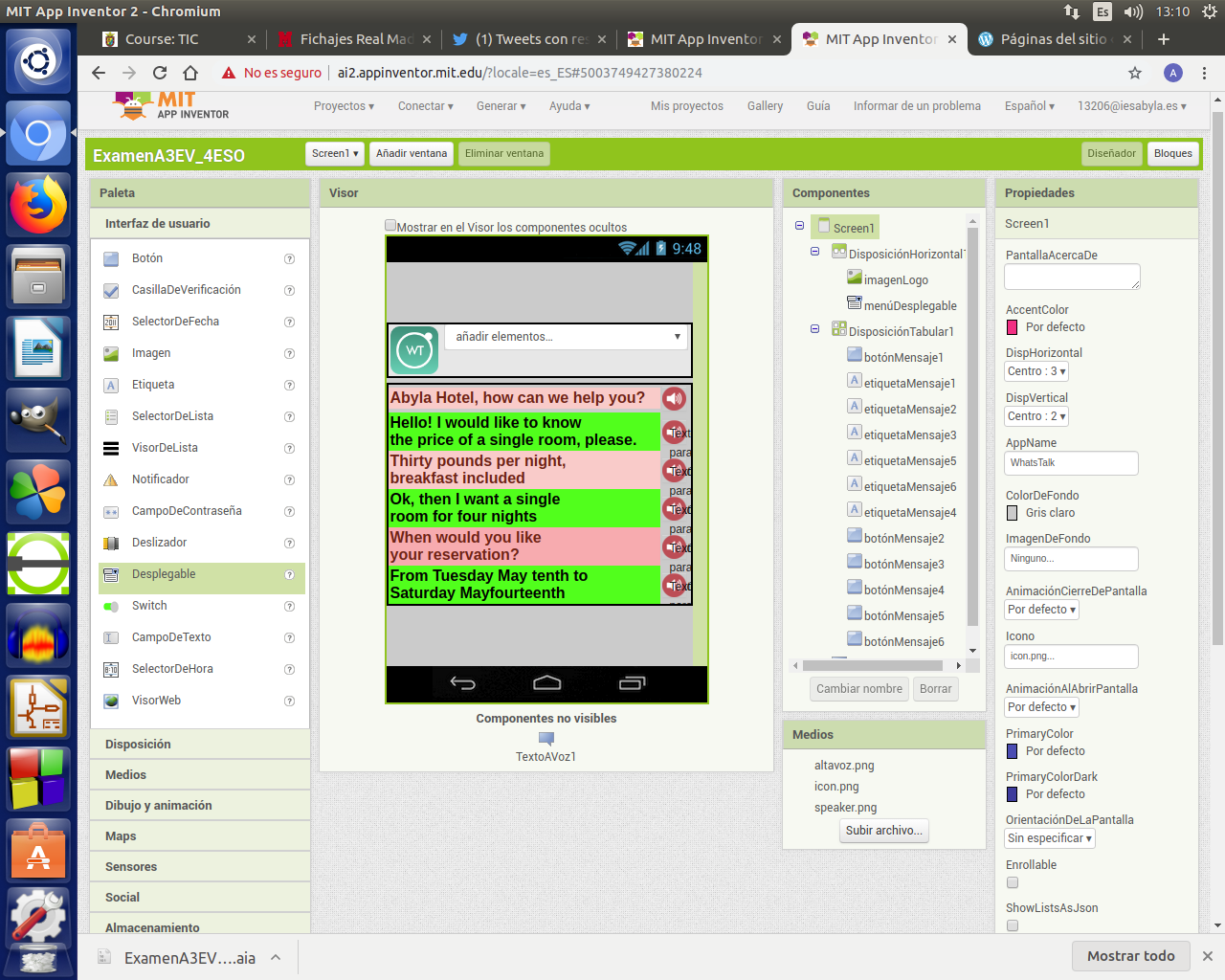Viewport: 1225px width, 980px height.
Task: Click the Subir archivo button
Action: click(883, 831)
